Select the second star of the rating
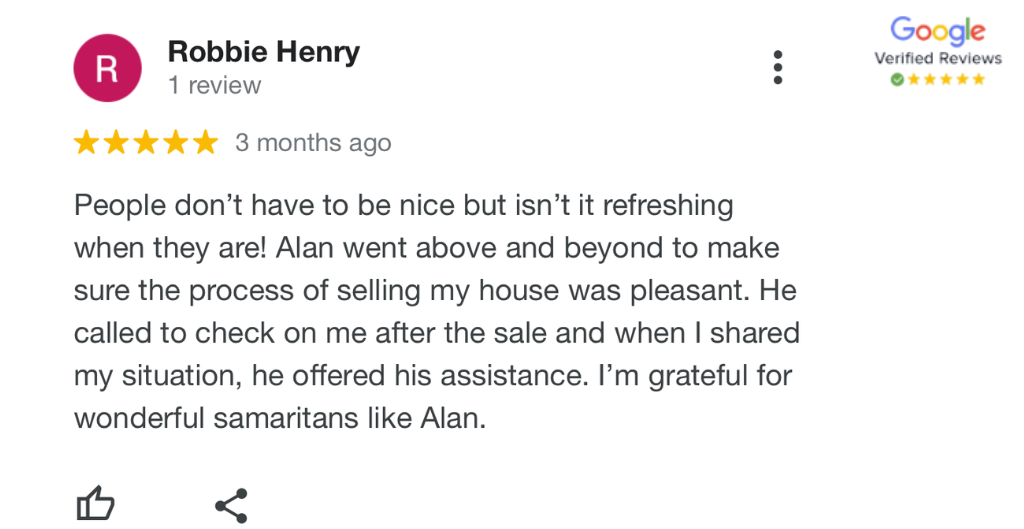The width and height of the screenshot is (1024, 529). (116, 142)
